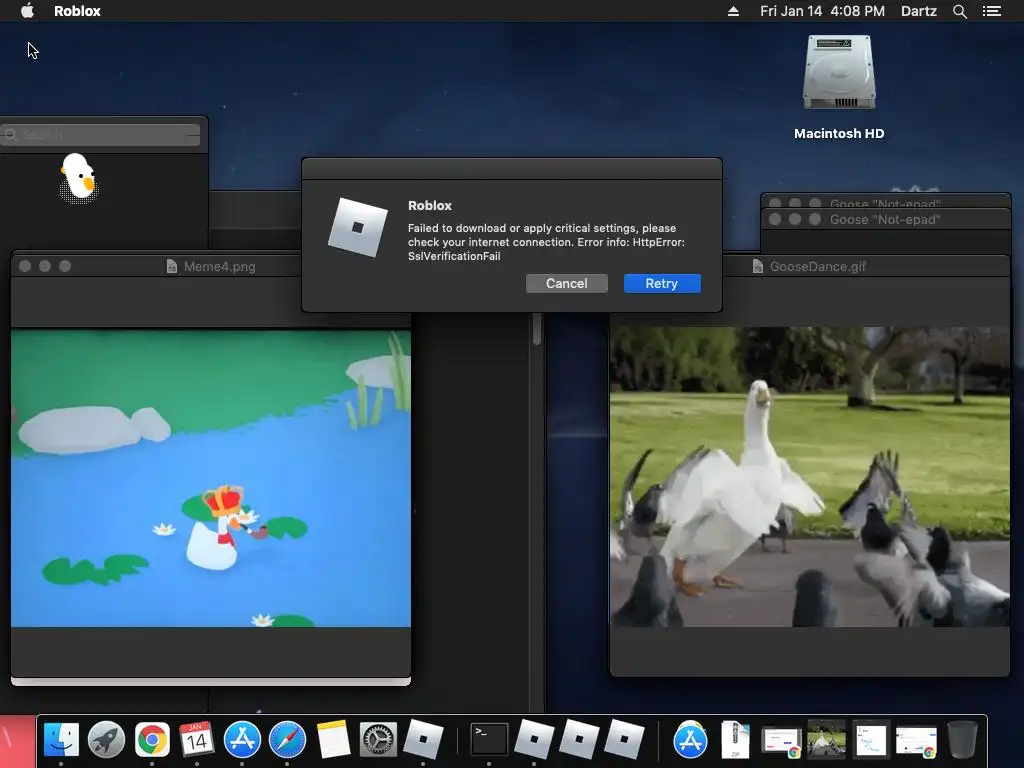1024x768 pixels.
Task: Open Calendar from the Dock
Action: [197, 740]
